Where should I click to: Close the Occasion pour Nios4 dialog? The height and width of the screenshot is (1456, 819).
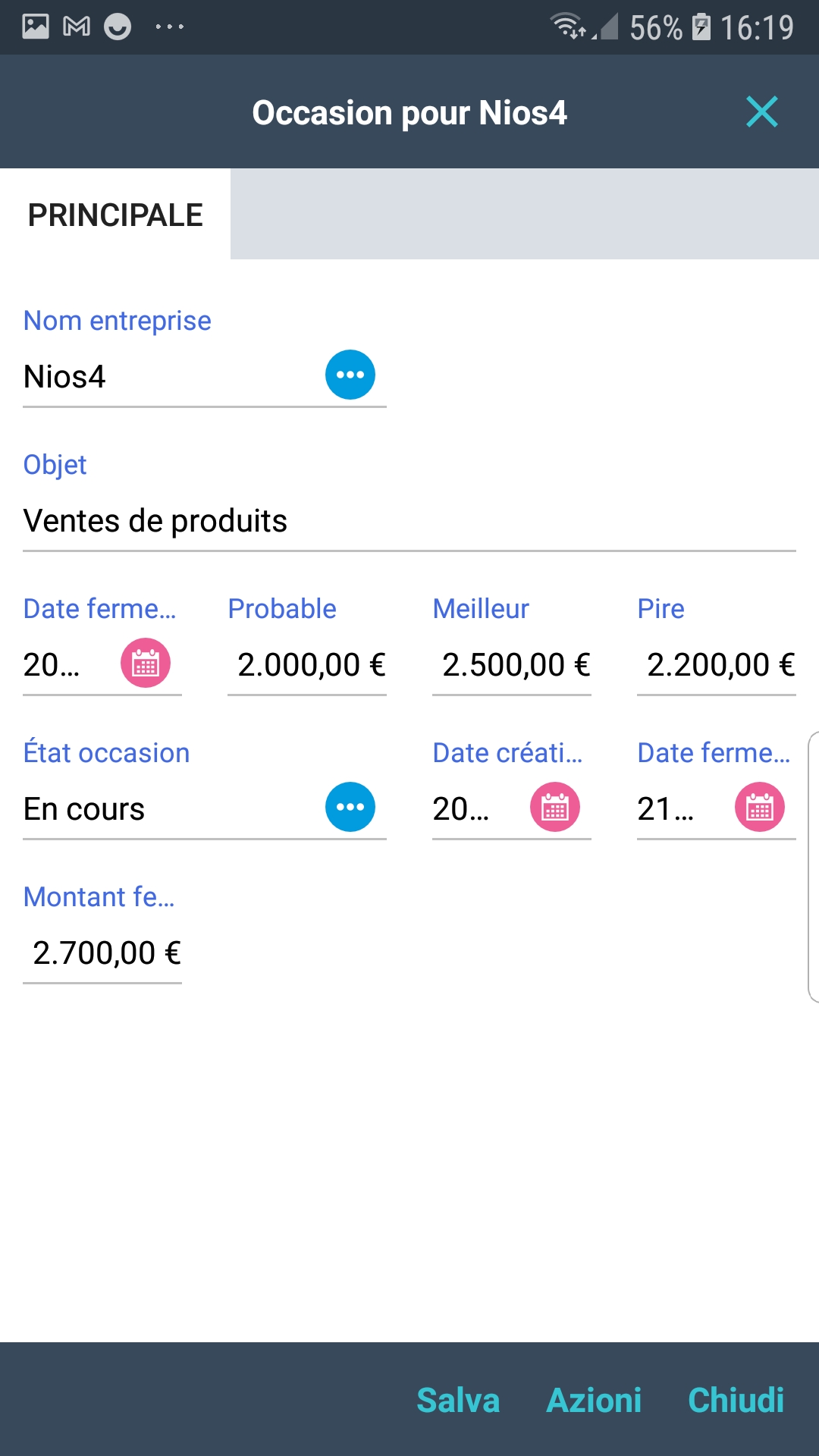coord(761,112)
